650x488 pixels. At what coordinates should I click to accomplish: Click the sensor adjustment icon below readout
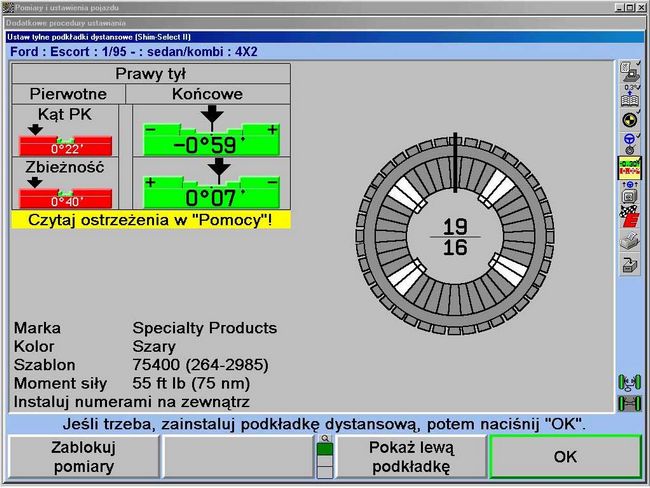[x=630, y=191]
